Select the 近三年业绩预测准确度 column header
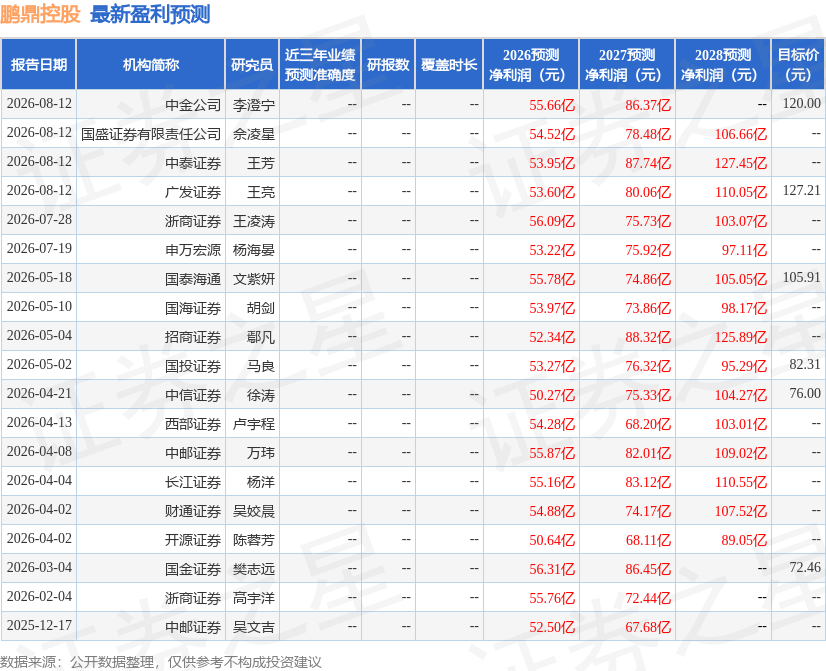The image size is (826, 671). click(x=320, y=64)
